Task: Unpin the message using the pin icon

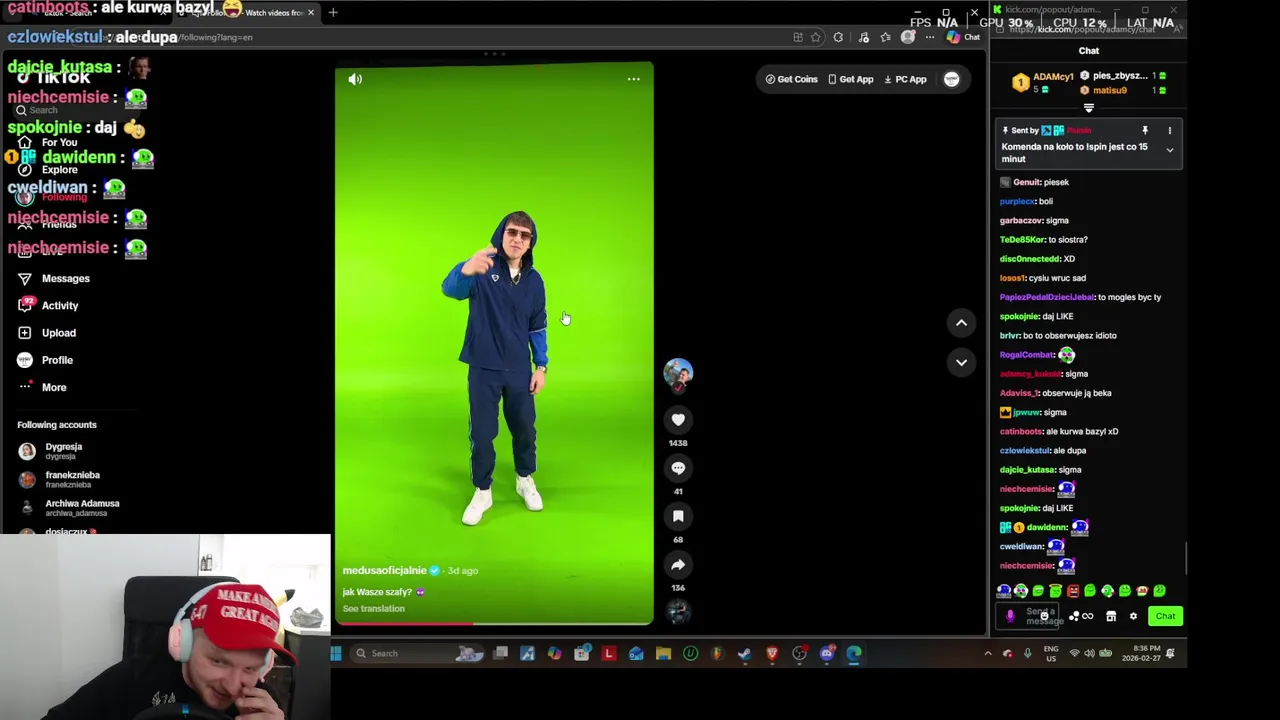Action: click(x=1145, y=130)
